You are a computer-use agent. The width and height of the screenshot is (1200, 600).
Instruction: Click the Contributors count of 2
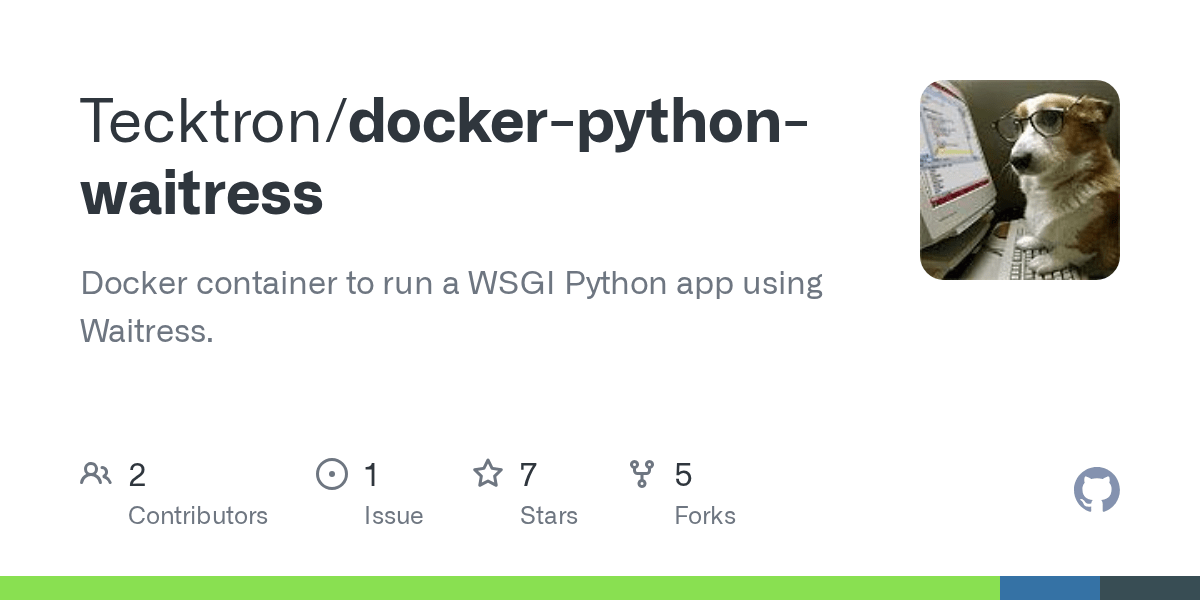(x=137, y=475)
